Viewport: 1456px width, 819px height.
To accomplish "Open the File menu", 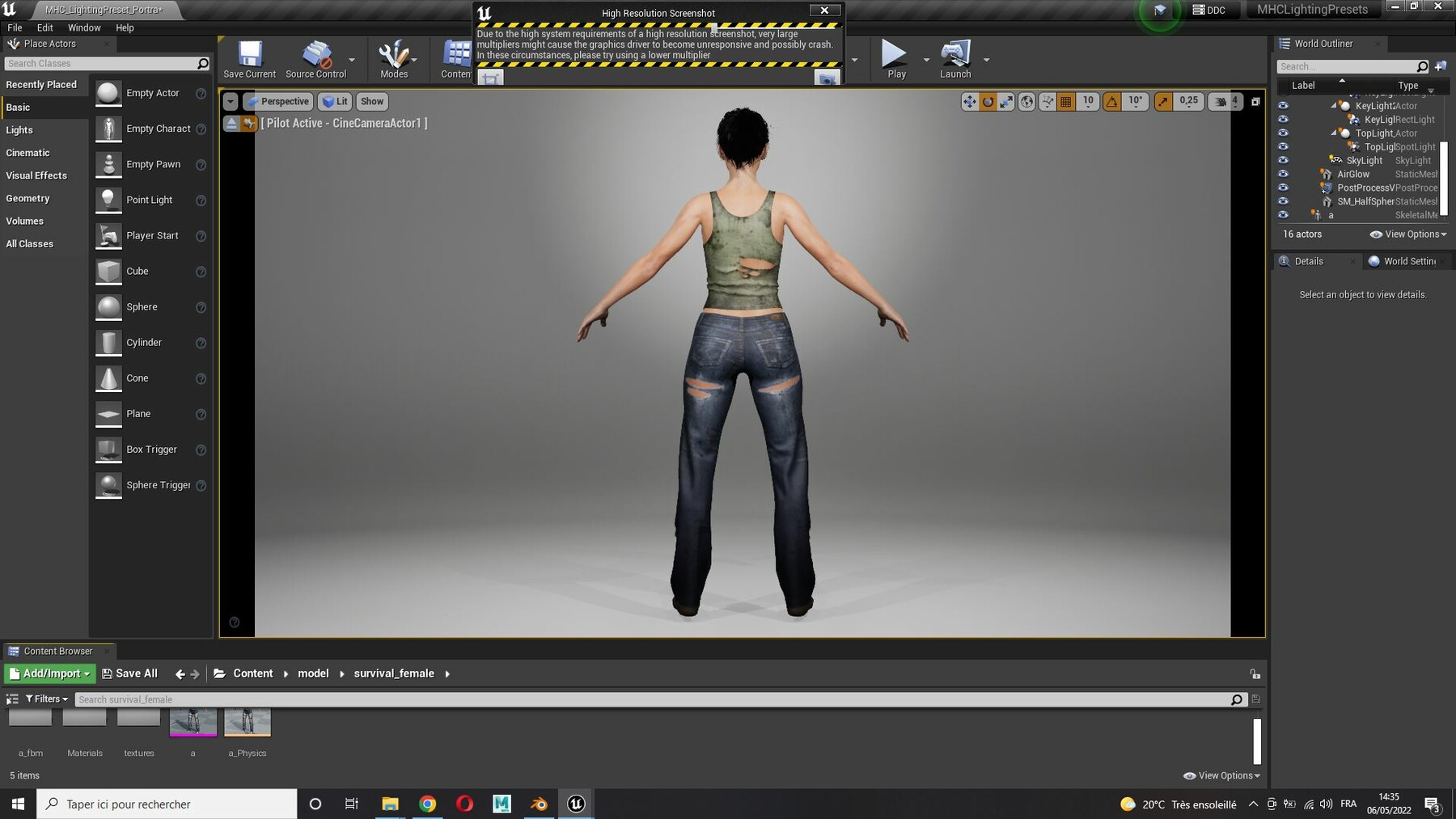I will pos(15,27).
